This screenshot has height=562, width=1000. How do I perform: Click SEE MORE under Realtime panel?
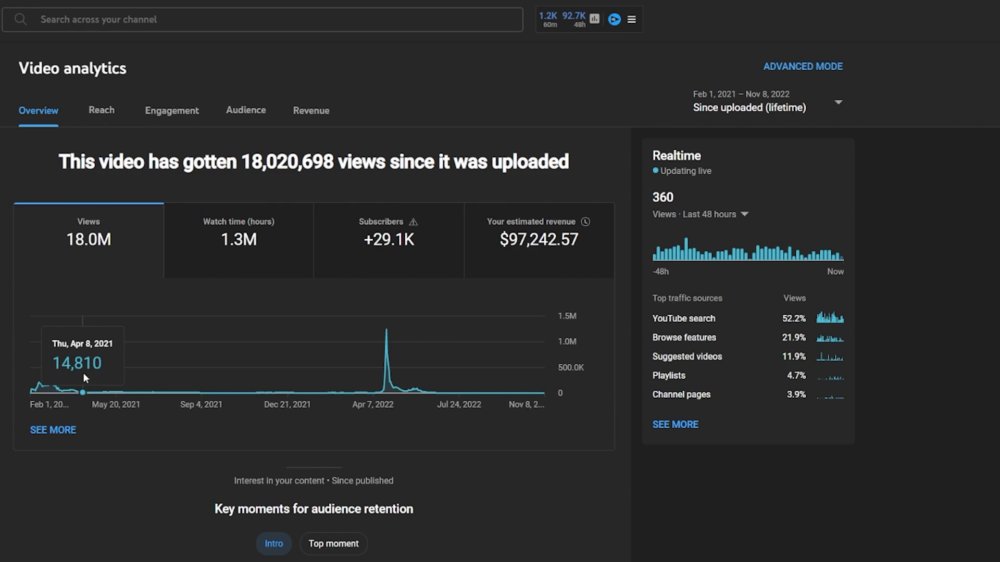coord(675,424)
